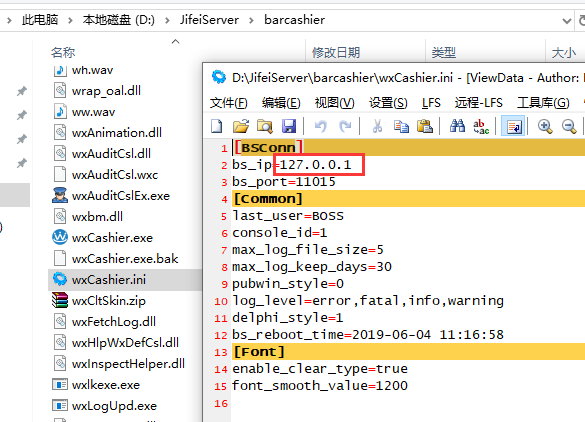The height and width of the screenshot is (422, 585).
Task: Click the Cut scissors icon
Action: tap(378, 126)
